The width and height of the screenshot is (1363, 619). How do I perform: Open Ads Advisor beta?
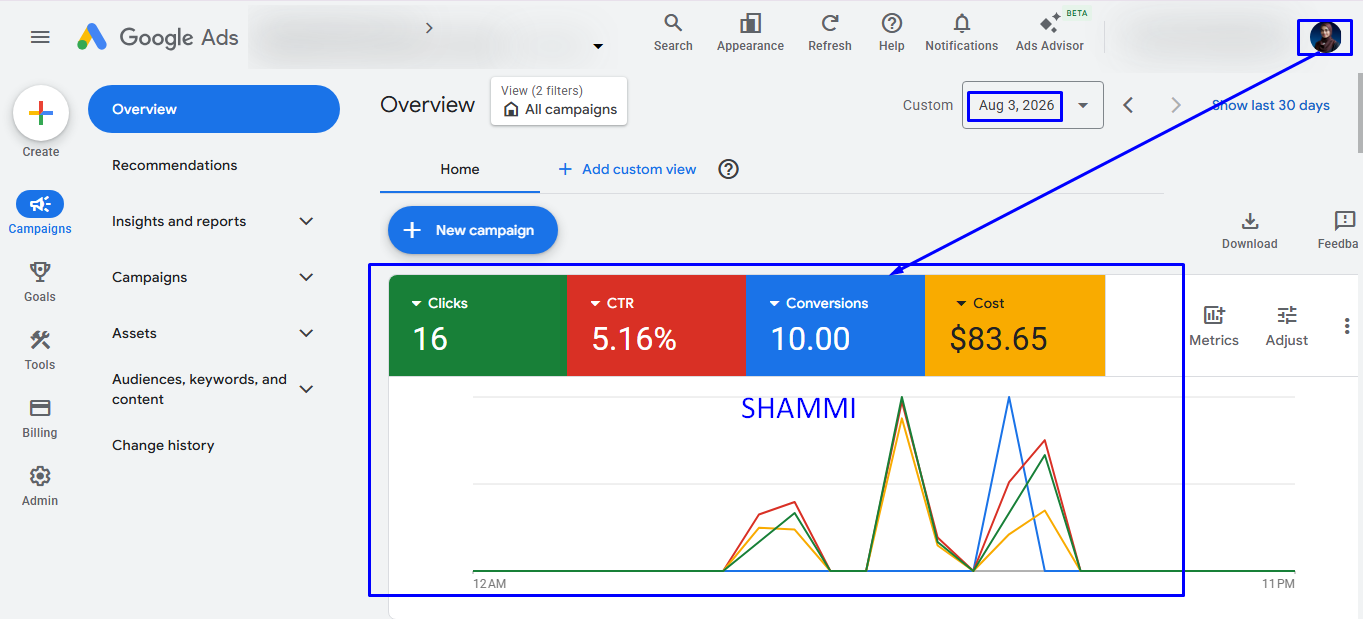[x=1050, y=33]
